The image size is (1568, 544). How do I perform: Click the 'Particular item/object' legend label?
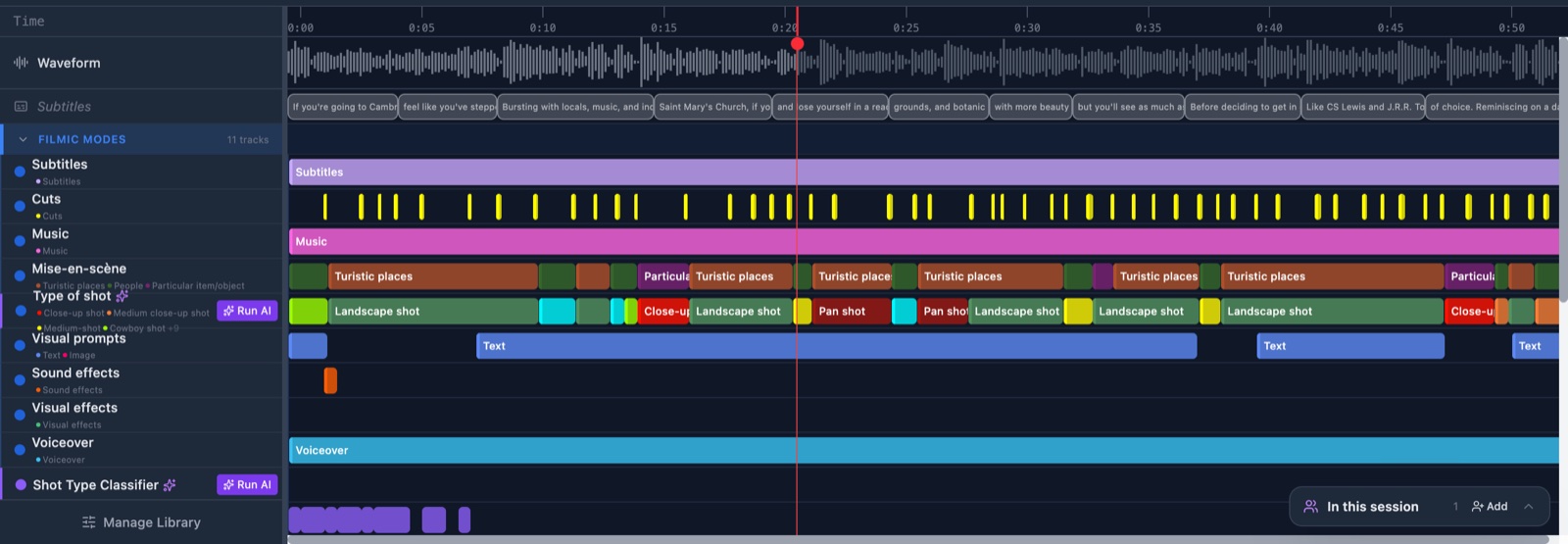coord(198,286)
